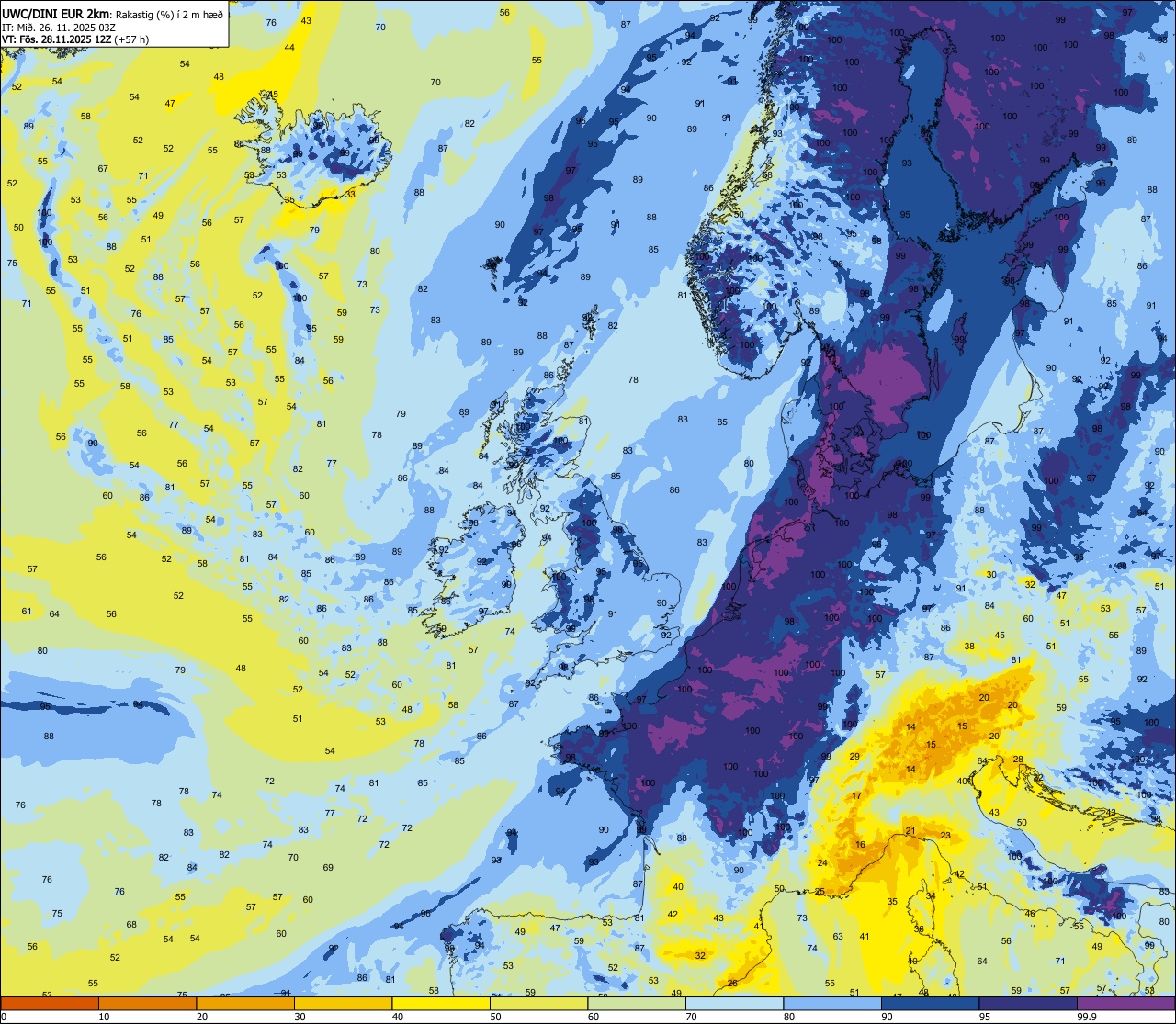Click the map value '16' in the orange Alps area
The image size is (1176, 1024).
(861, 845)
